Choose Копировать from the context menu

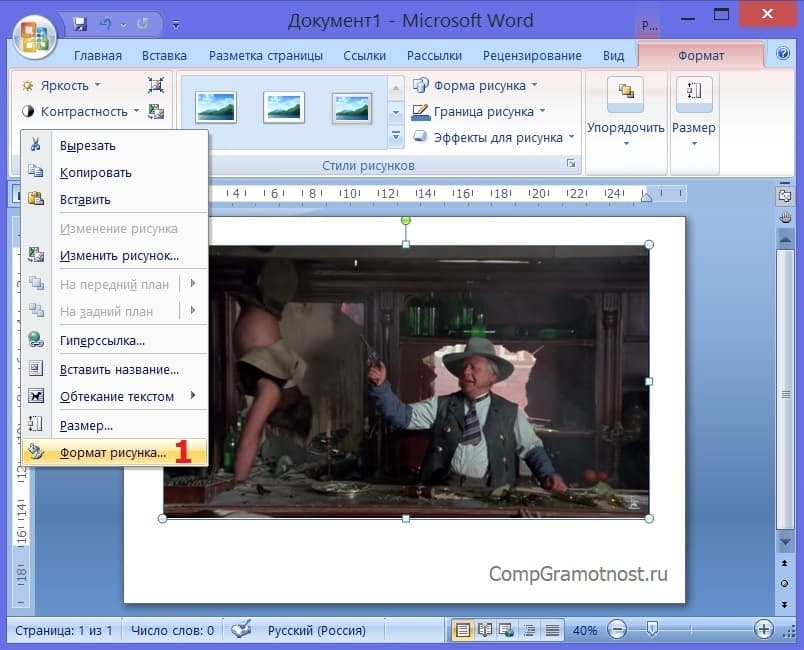pyautogui.click(x=114, y=172)
